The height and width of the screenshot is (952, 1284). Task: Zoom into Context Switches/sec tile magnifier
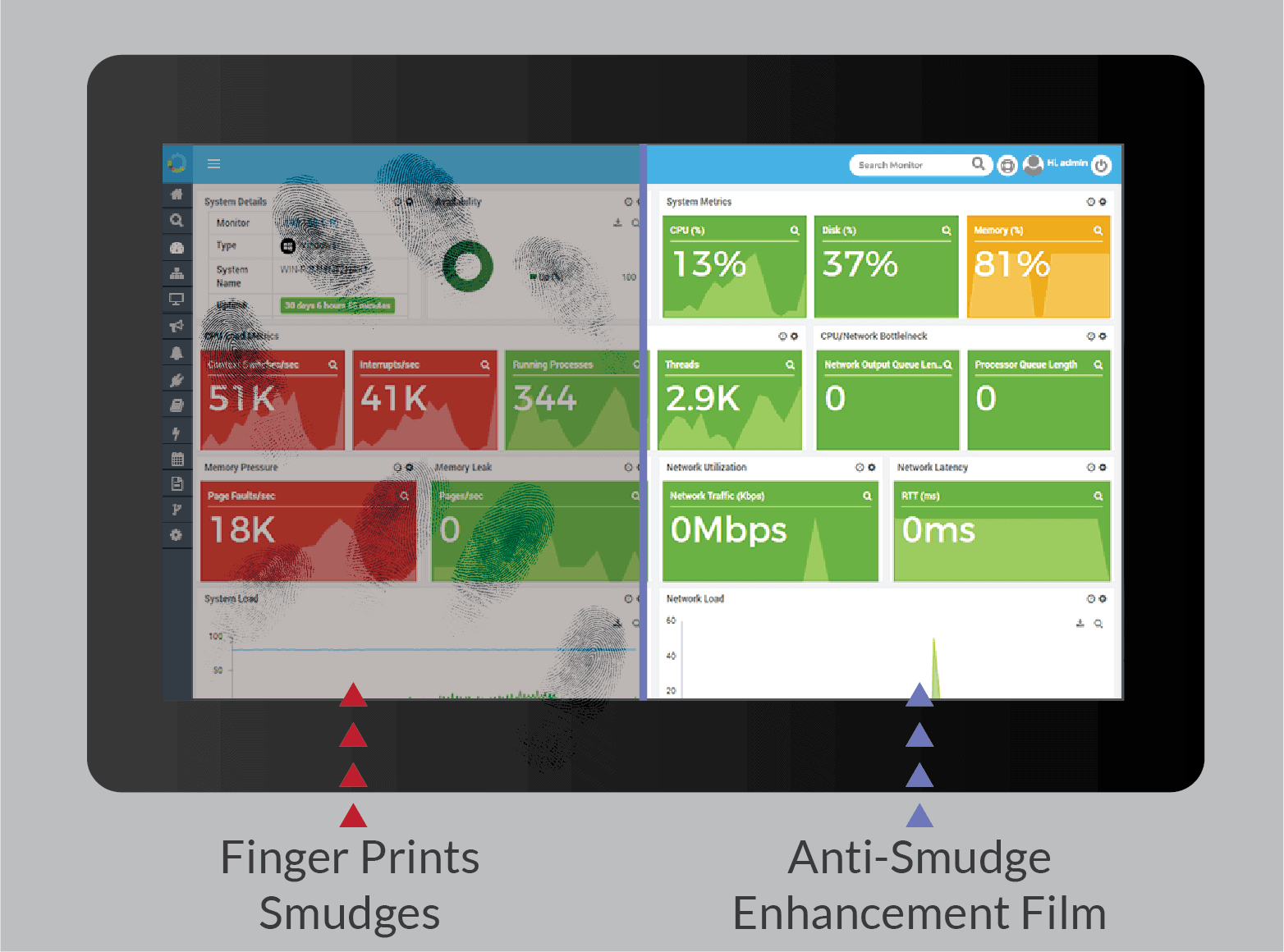point(332,364)
